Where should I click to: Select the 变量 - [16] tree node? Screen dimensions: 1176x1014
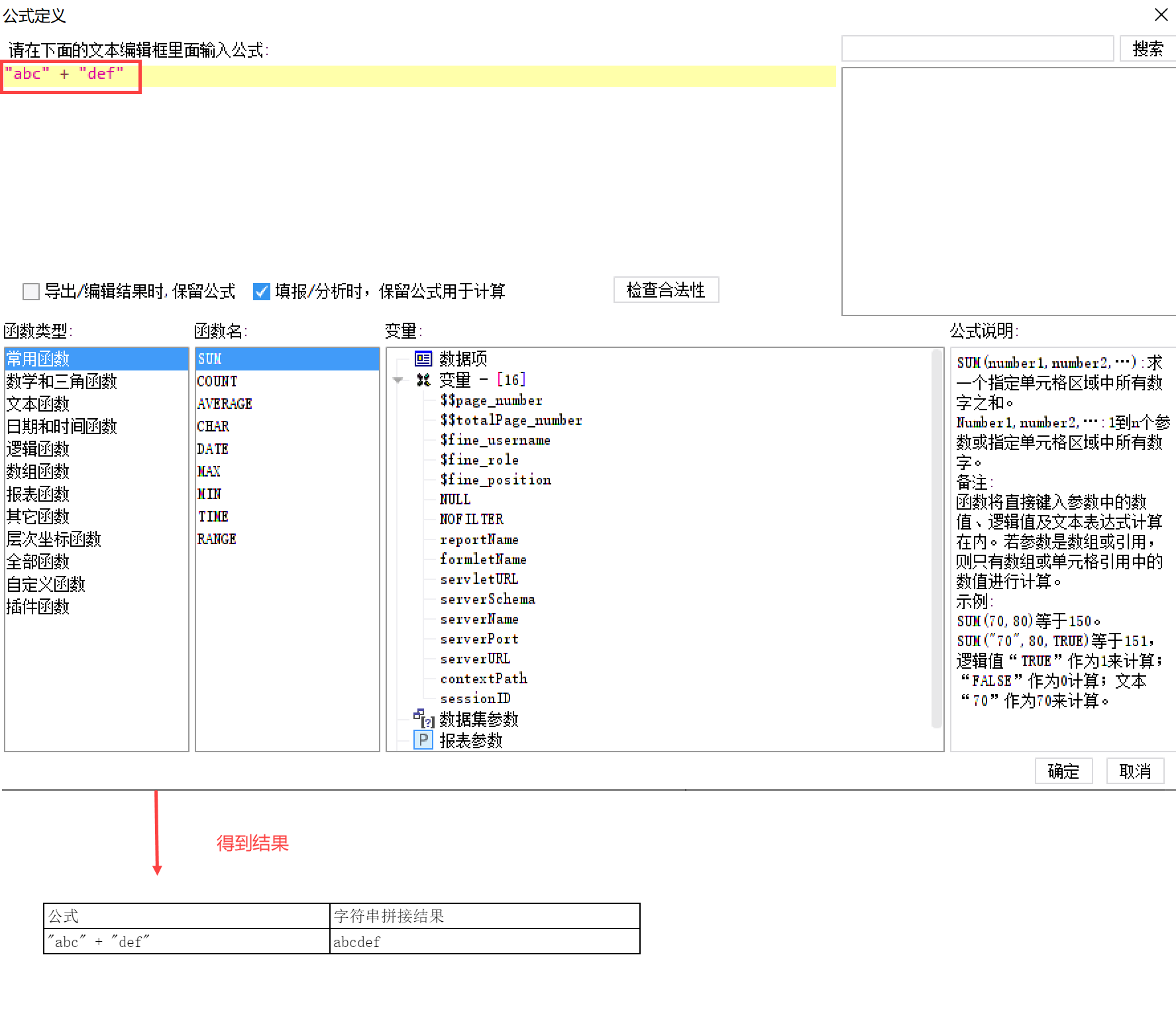tap(482, 380)
